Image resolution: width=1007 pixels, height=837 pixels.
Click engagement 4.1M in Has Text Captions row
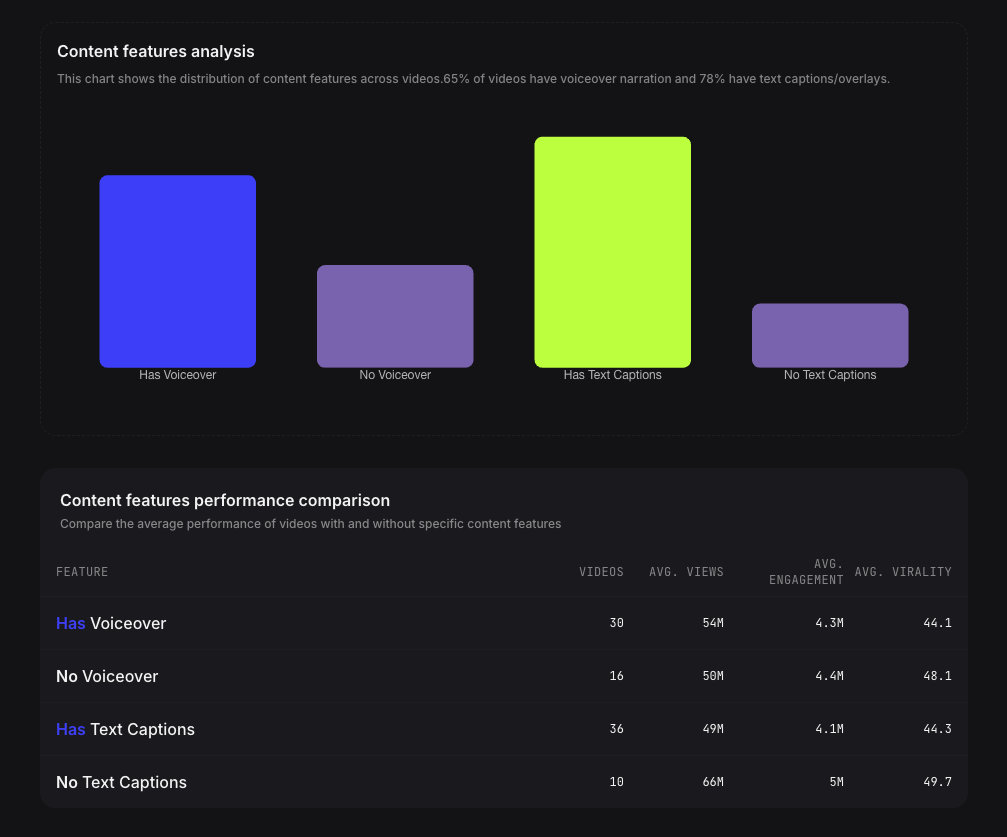tap(829, 728)
